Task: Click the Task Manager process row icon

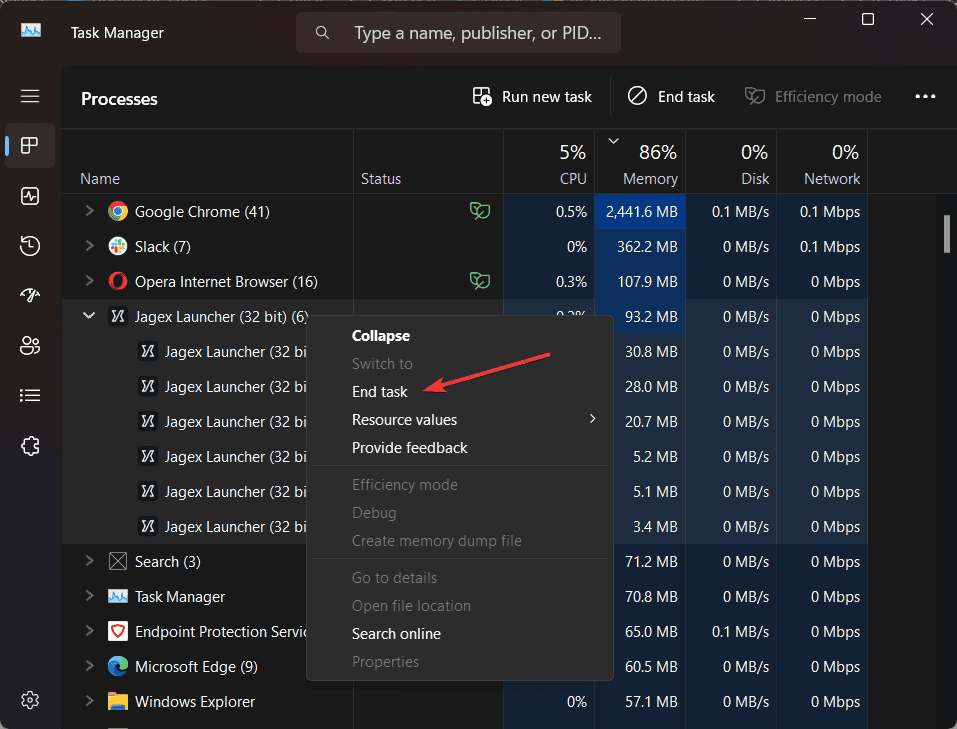Action: [118, 596]
